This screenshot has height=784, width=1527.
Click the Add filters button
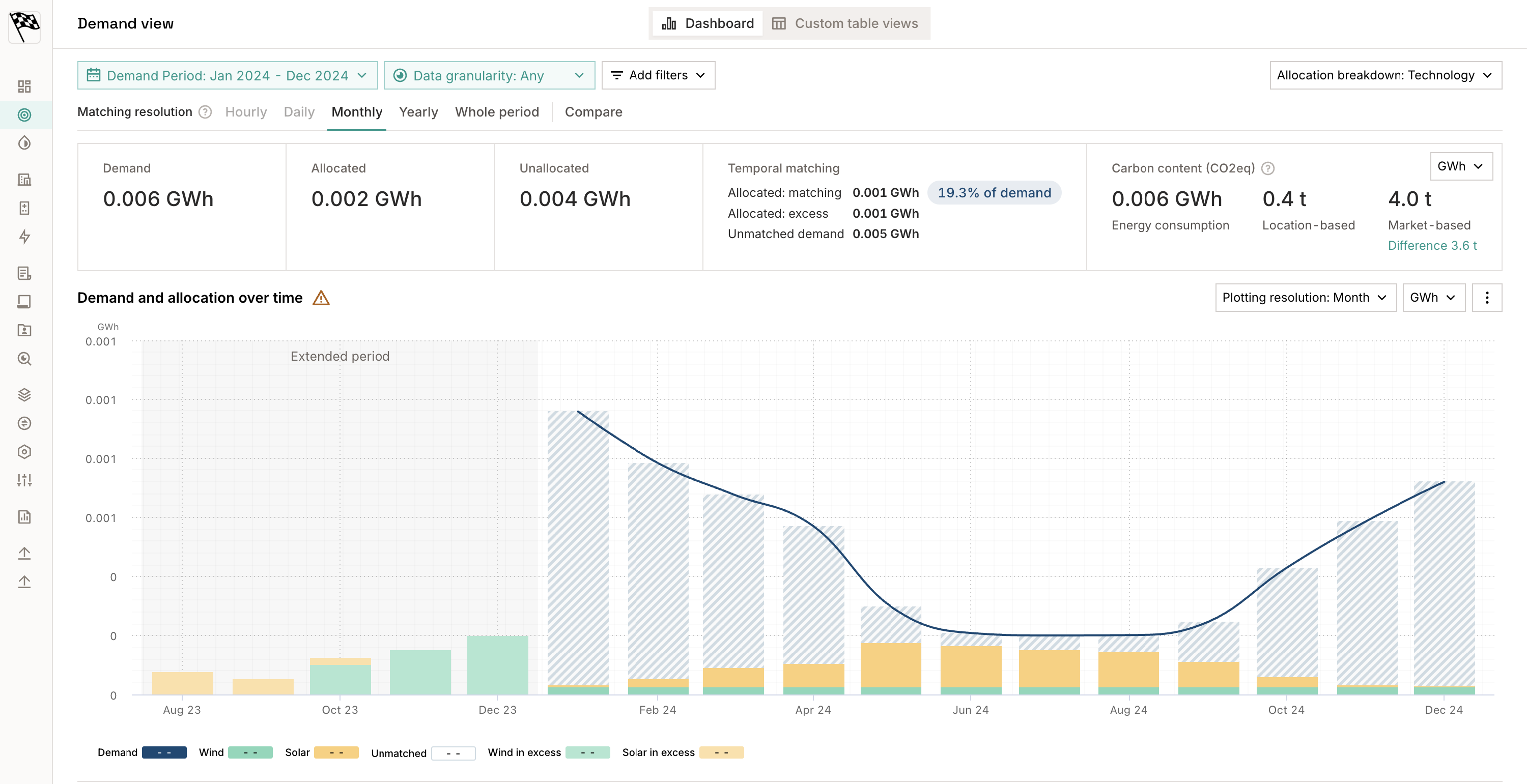[658, 75]
